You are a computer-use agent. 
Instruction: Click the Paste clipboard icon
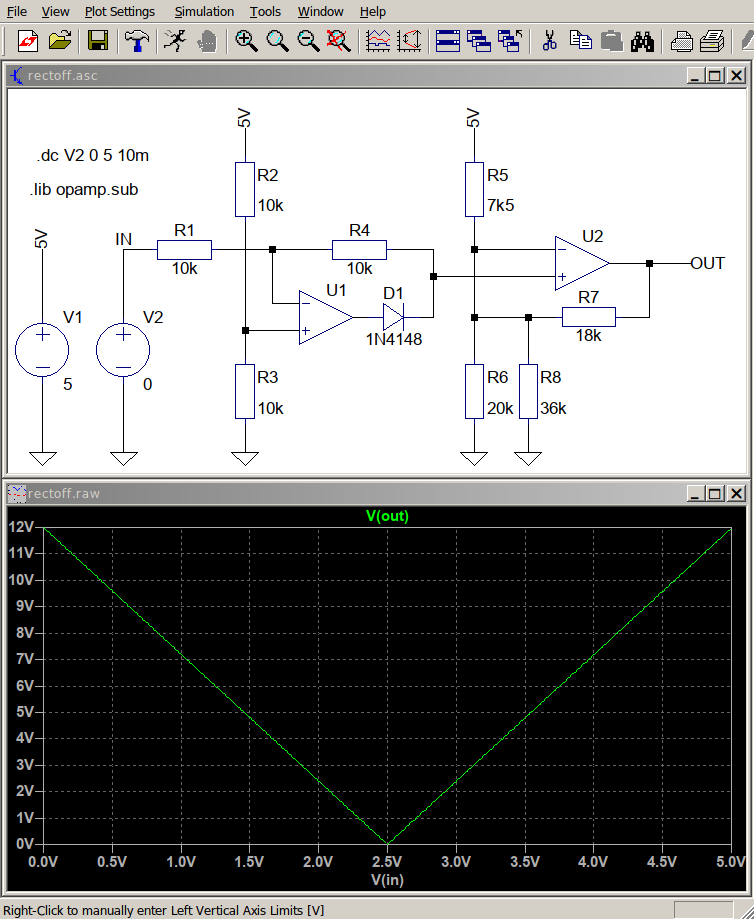tap(612, 41)
